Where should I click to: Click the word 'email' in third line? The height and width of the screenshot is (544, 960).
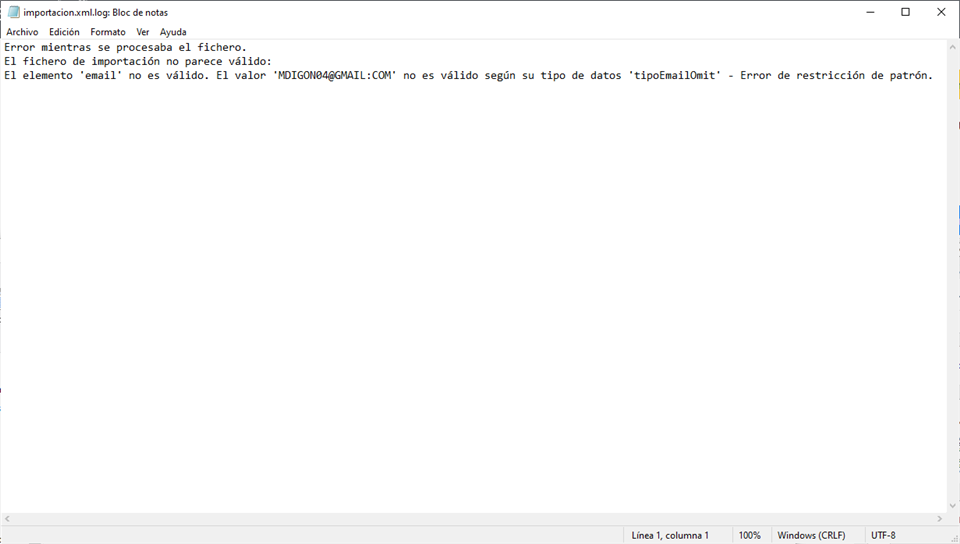click(x=100, y=75)
